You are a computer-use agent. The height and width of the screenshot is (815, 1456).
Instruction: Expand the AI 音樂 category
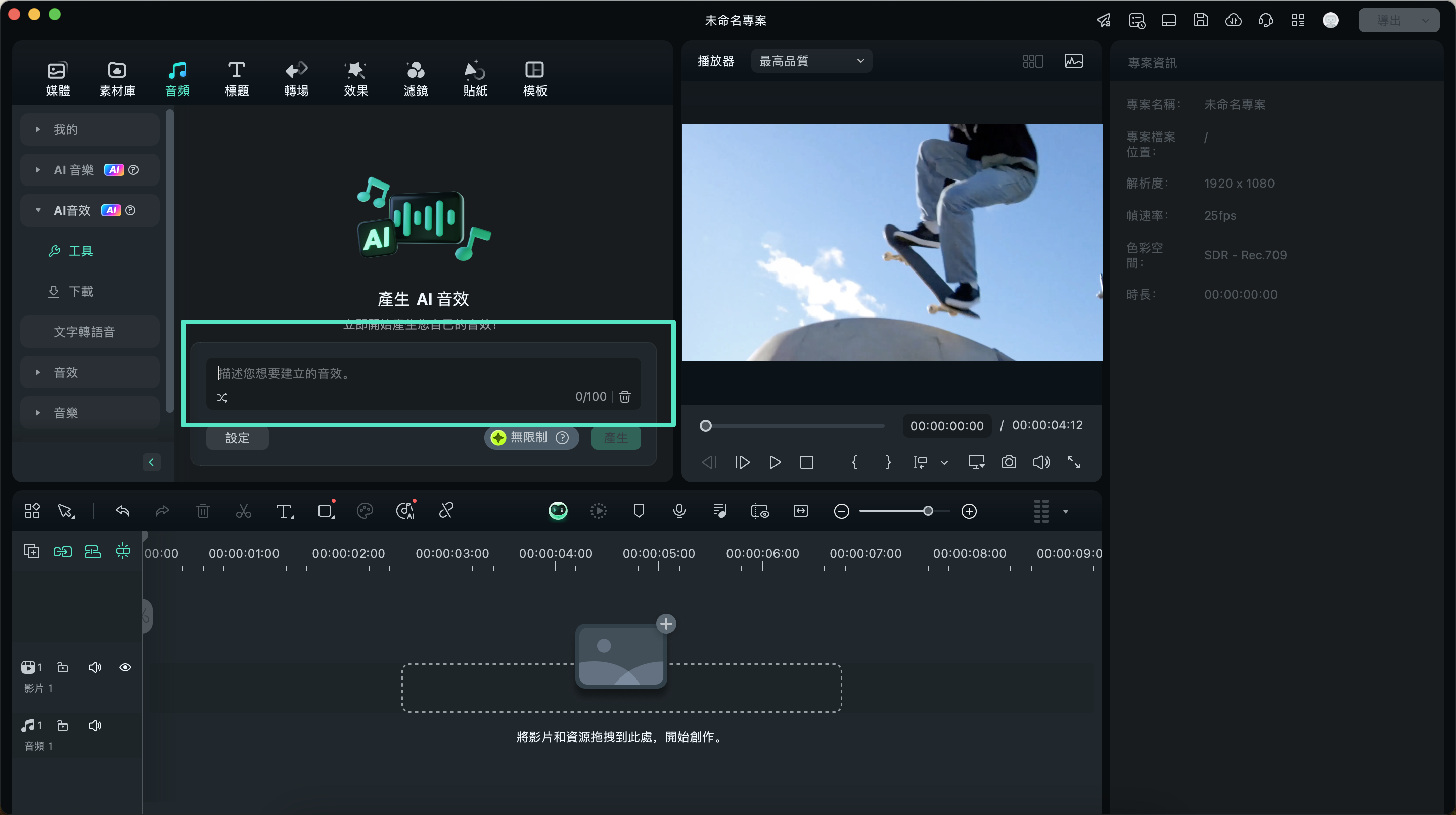pyautogui.click(x=90, y=169)
